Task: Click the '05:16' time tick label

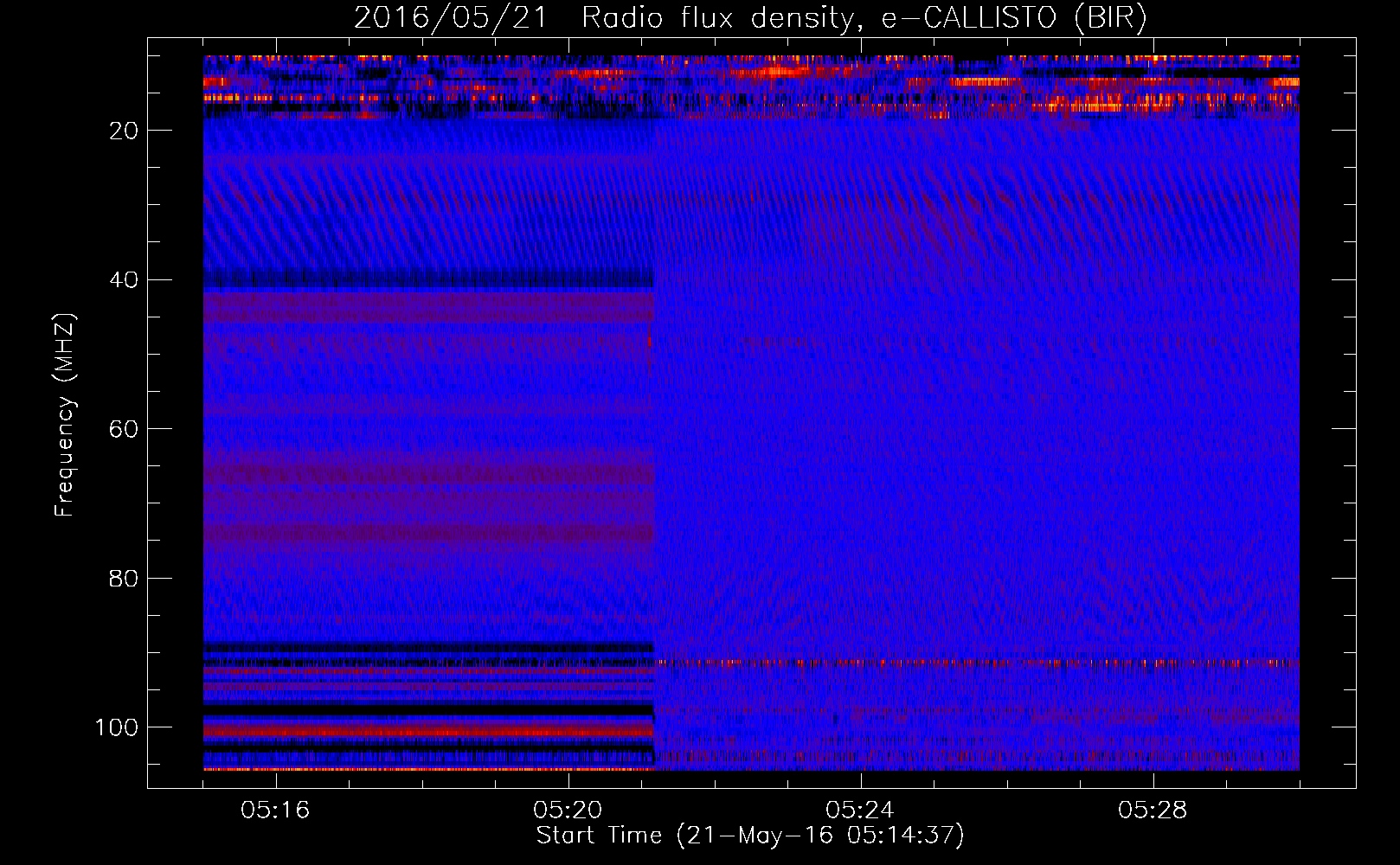Action: (x=275, y=811)
